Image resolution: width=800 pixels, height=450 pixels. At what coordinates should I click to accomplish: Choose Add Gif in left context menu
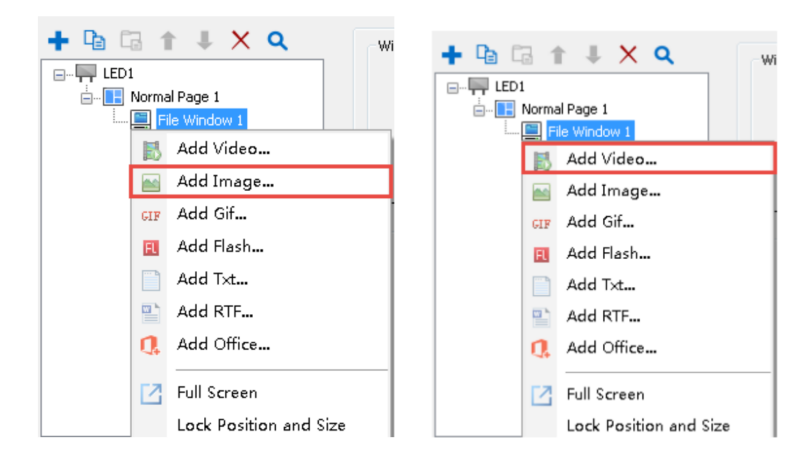pyautogui.click(x=261, y=214)
